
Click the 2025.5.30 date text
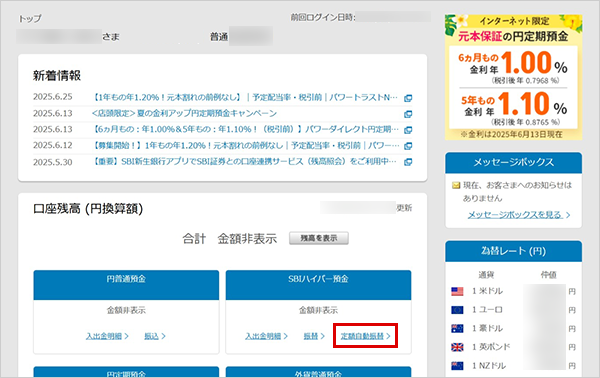(52, 162)
